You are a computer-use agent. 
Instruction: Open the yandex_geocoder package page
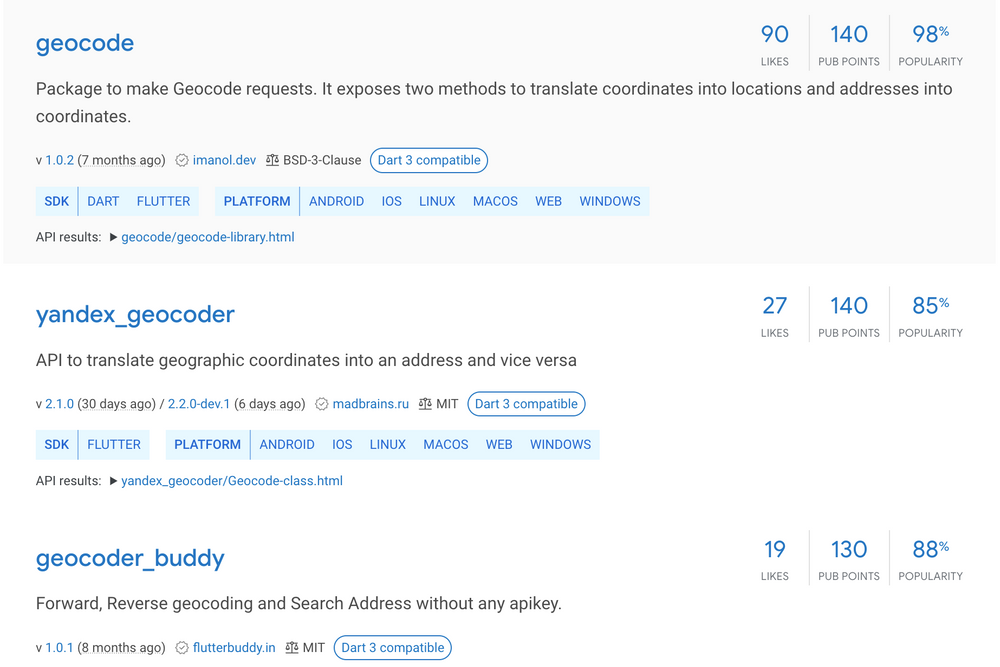135,314
